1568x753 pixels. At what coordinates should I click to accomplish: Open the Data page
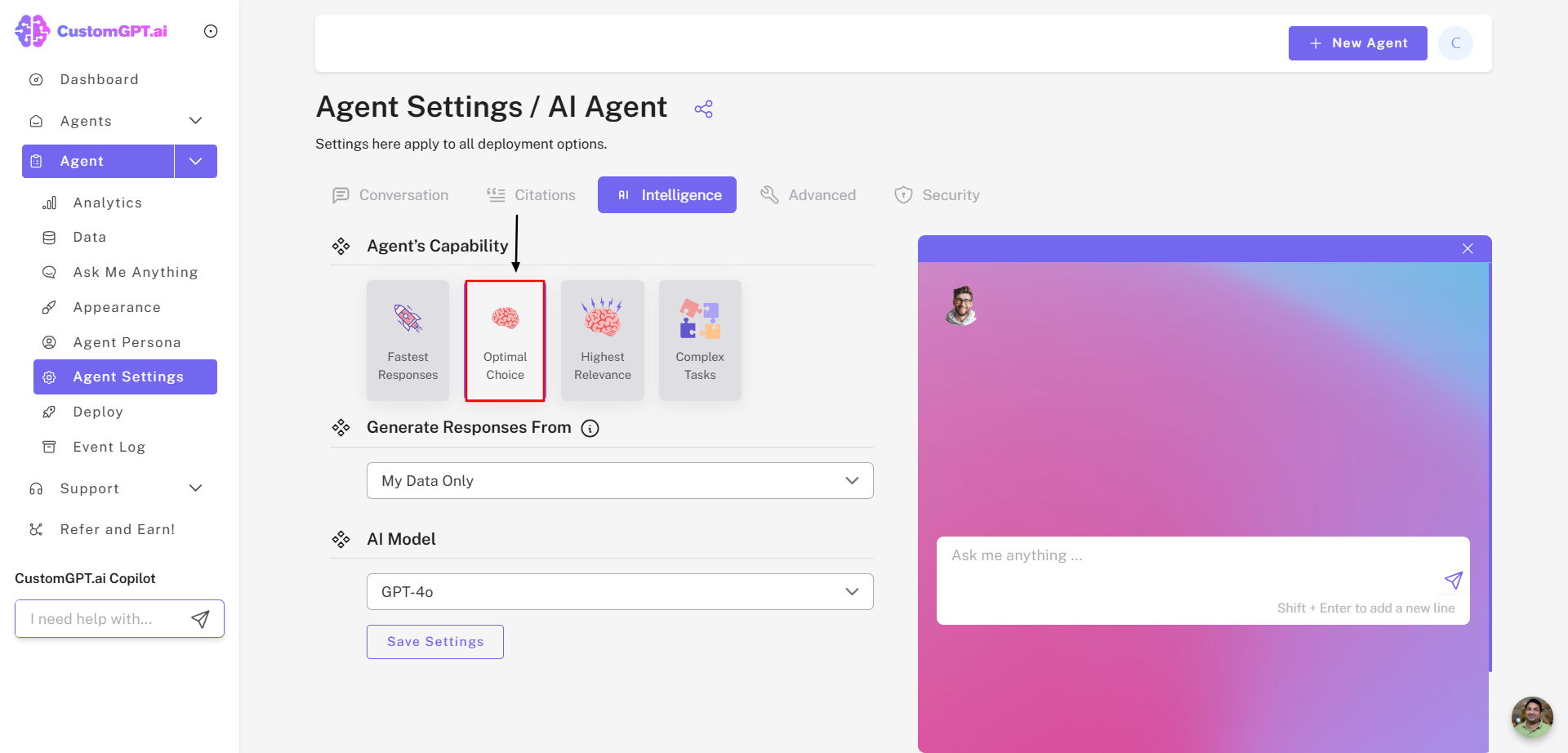click(x=90, y=238)
